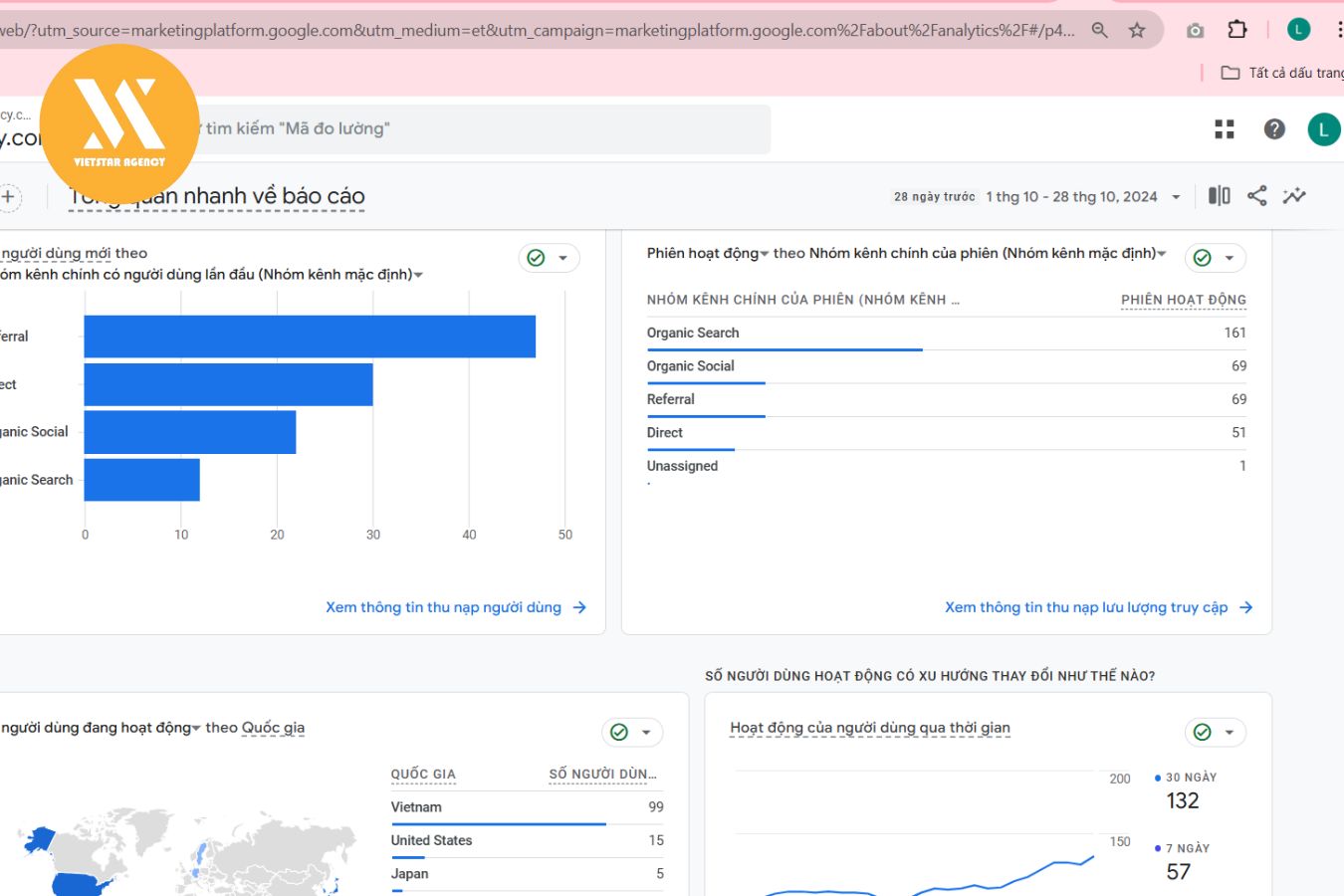Click green check status on user activity card
This screenshot has width=1344, height=896.
point(1202,733)
